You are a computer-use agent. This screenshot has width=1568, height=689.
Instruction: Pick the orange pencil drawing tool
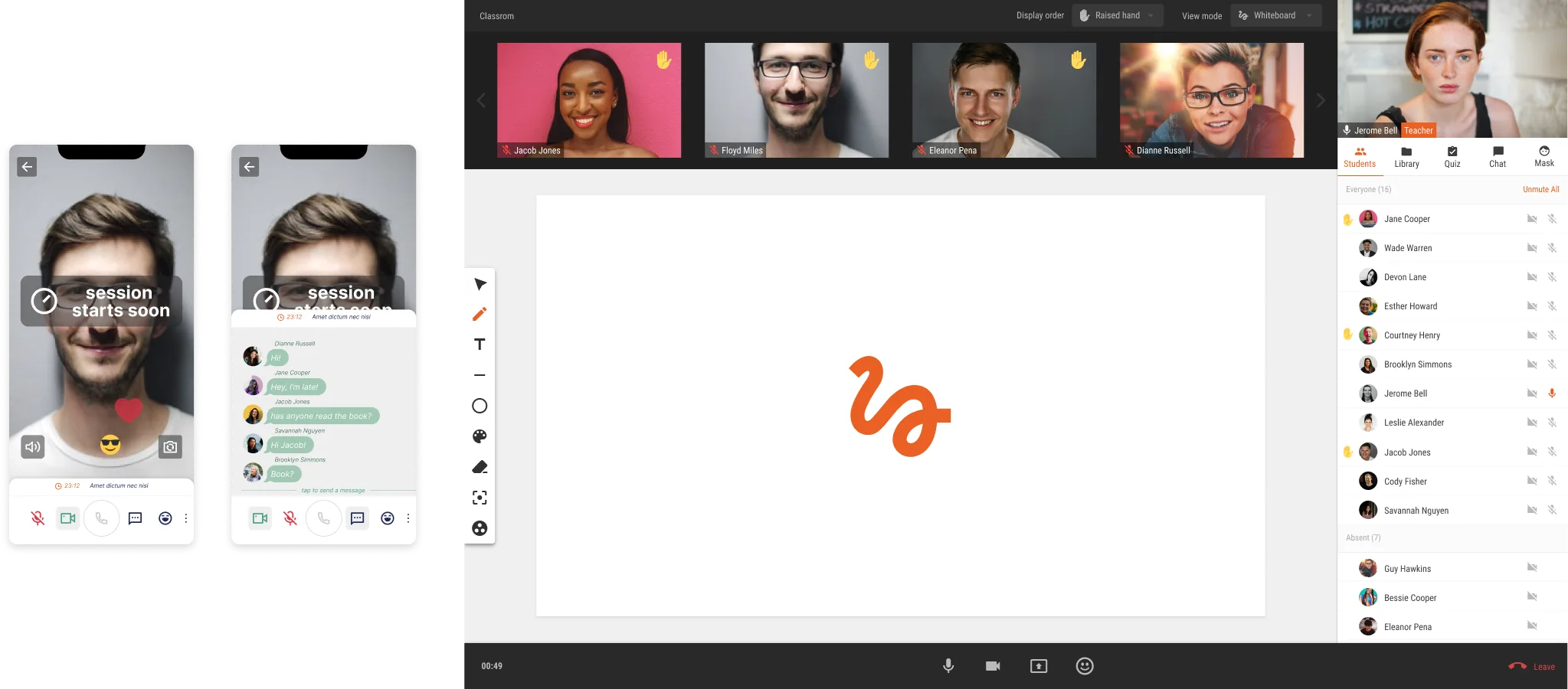coord(480,314)
